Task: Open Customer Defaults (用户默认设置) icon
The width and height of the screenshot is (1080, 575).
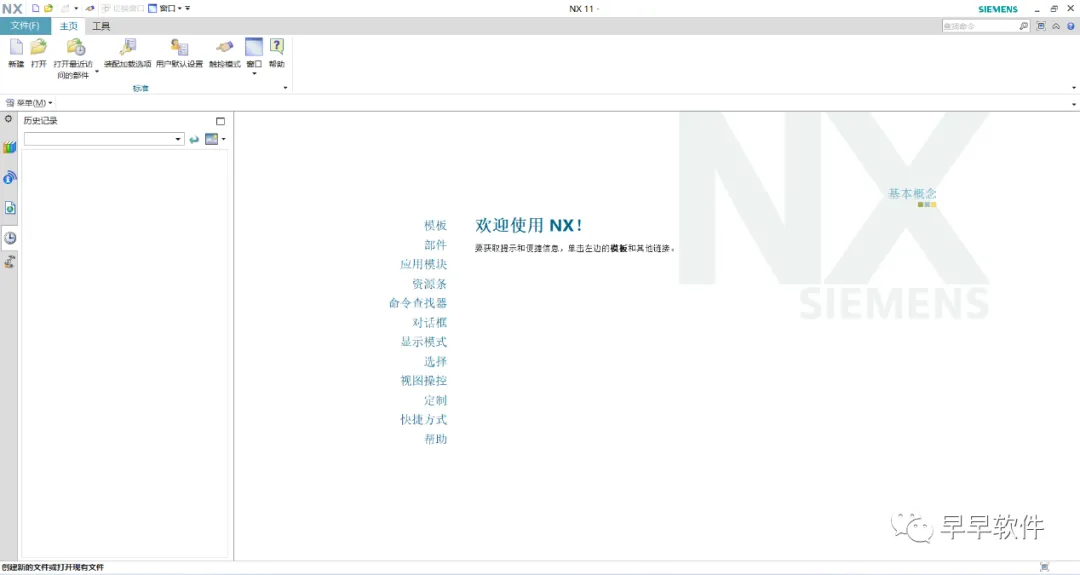Action: 179,47
